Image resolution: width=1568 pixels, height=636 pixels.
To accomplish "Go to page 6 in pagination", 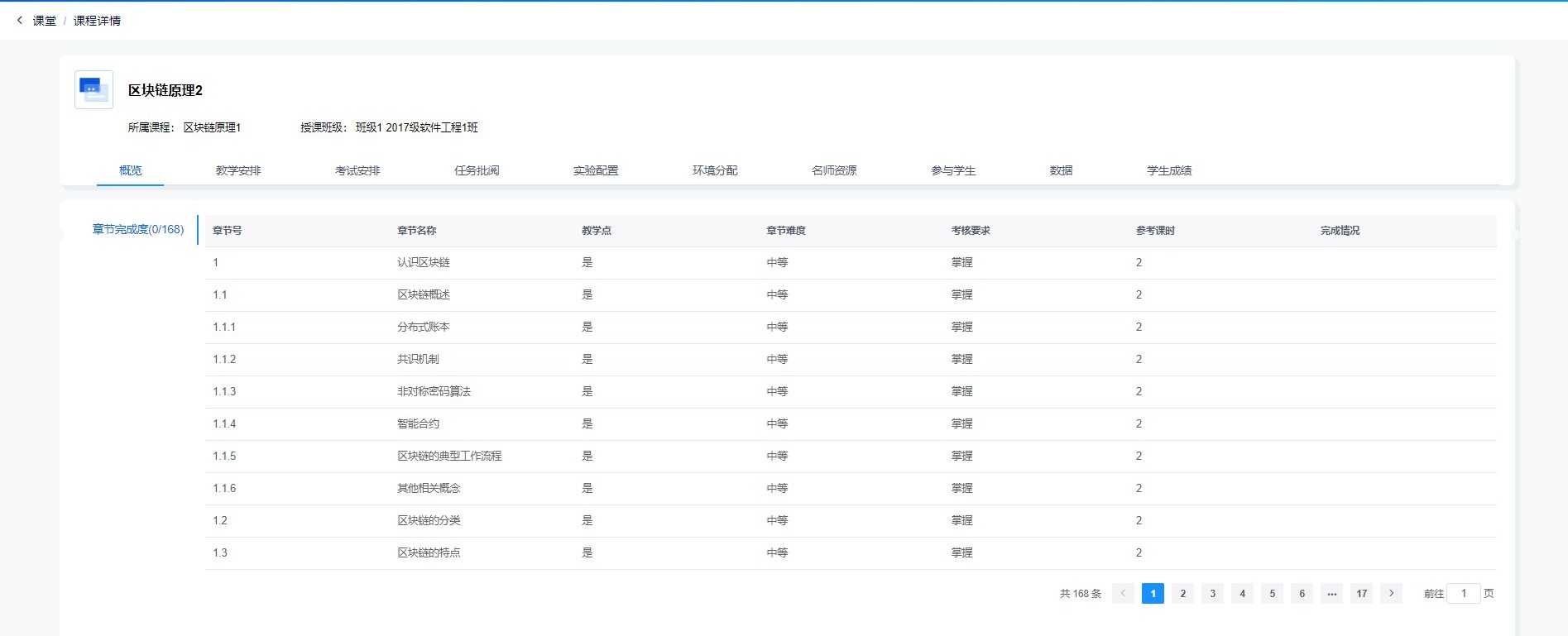I will click(1302, 593).
